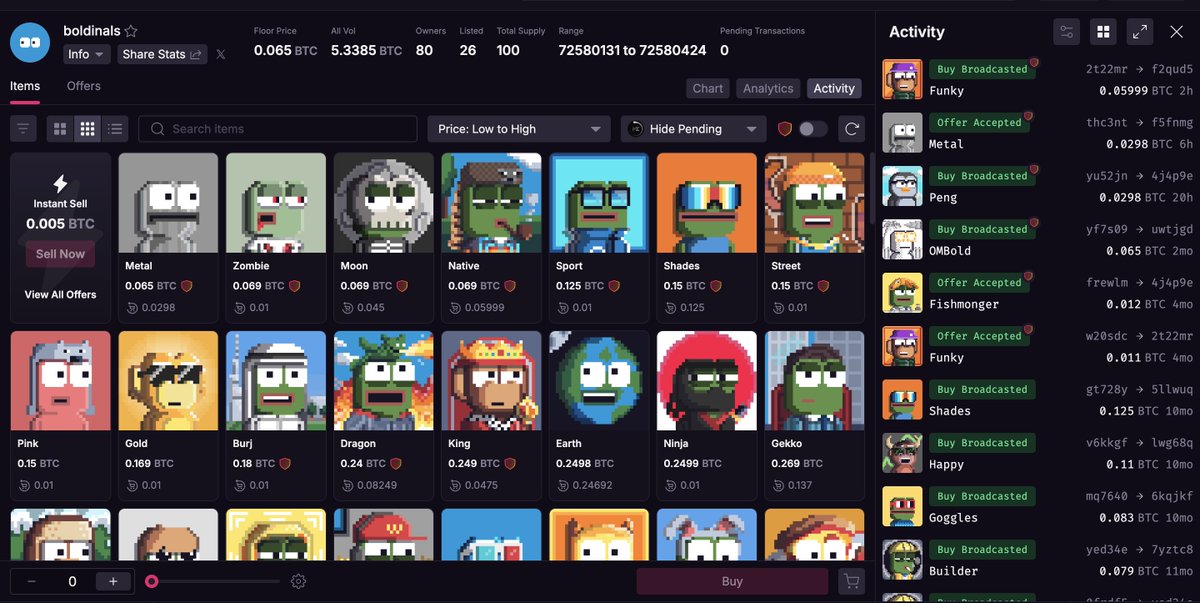
Task: Click the Funky avatar in Buy Broadcasted activity
Action: click(902, 79)
